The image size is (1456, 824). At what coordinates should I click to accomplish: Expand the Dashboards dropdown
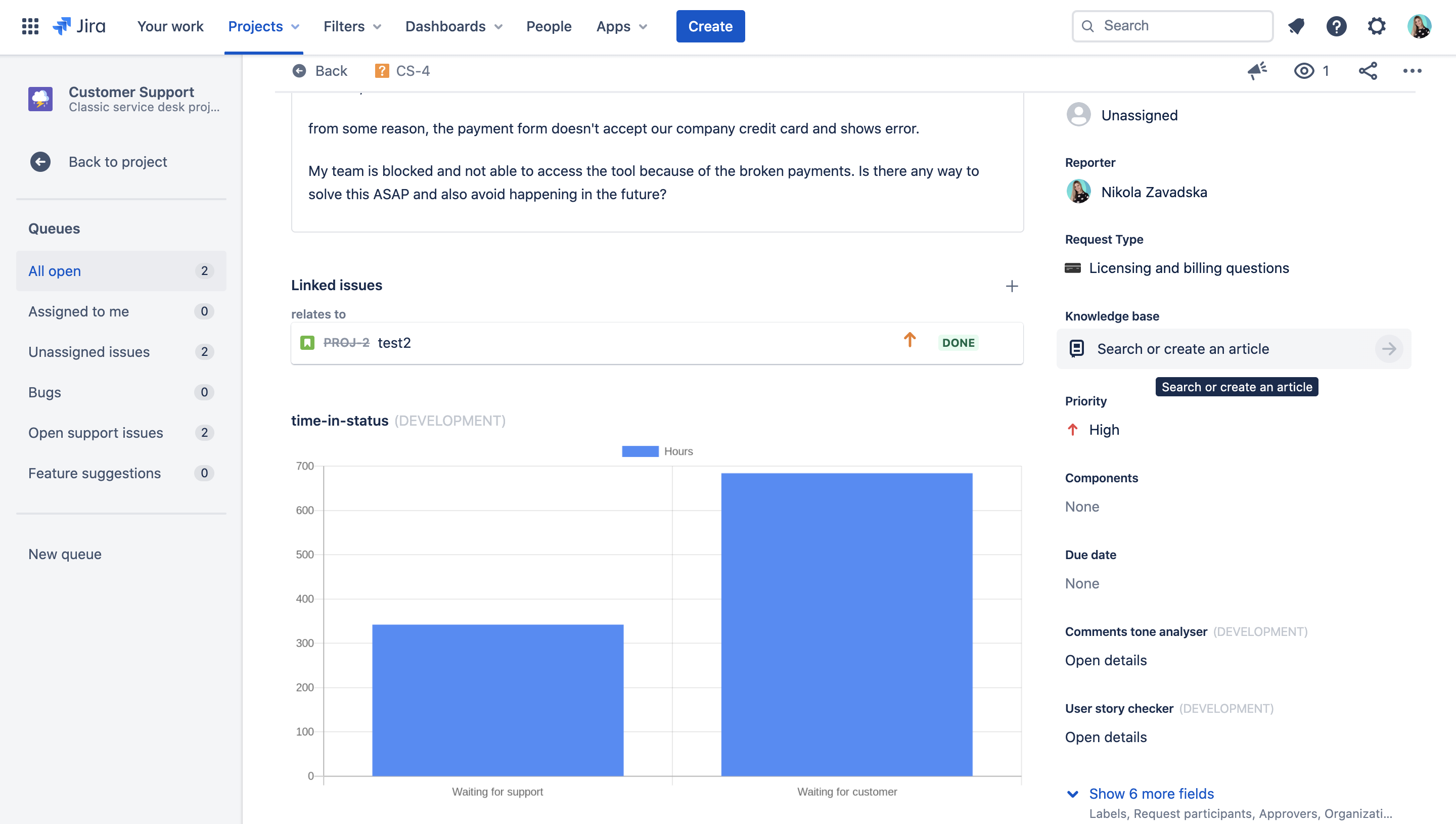pyautogui.click(x=453, y=26)
